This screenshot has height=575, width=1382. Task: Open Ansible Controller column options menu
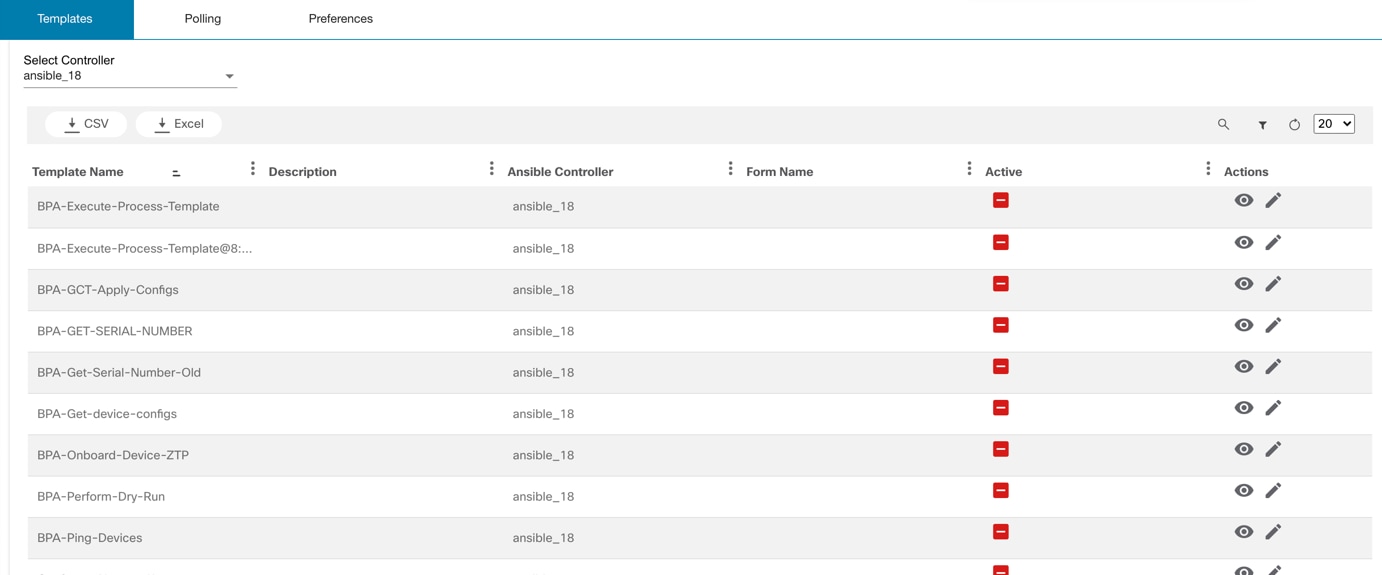coord(730,169)
